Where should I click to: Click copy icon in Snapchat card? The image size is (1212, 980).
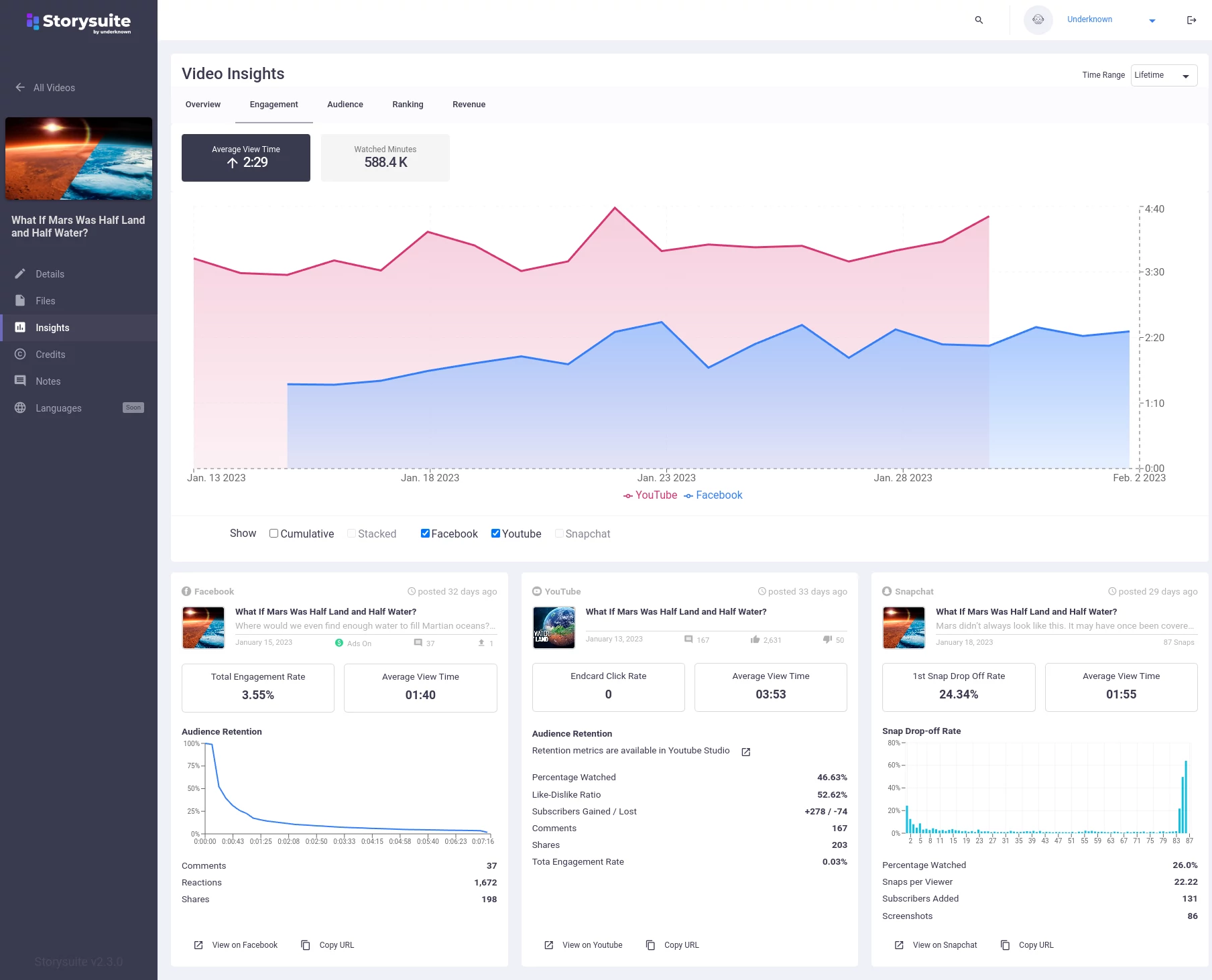[1005, 945]
